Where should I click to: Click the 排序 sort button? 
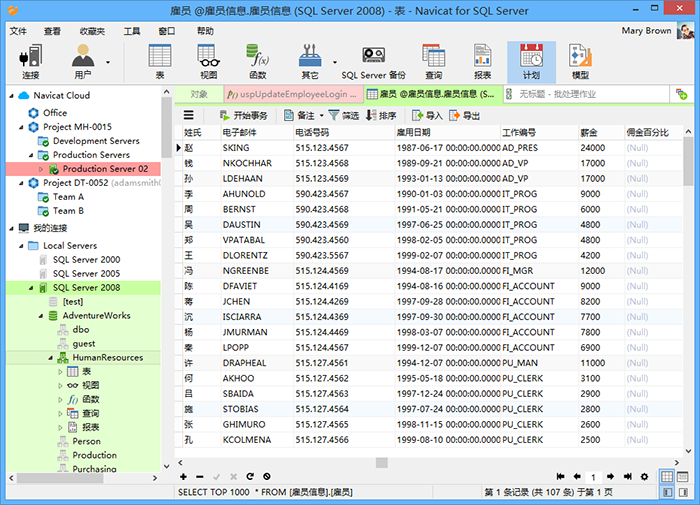(x=381, y=116)
